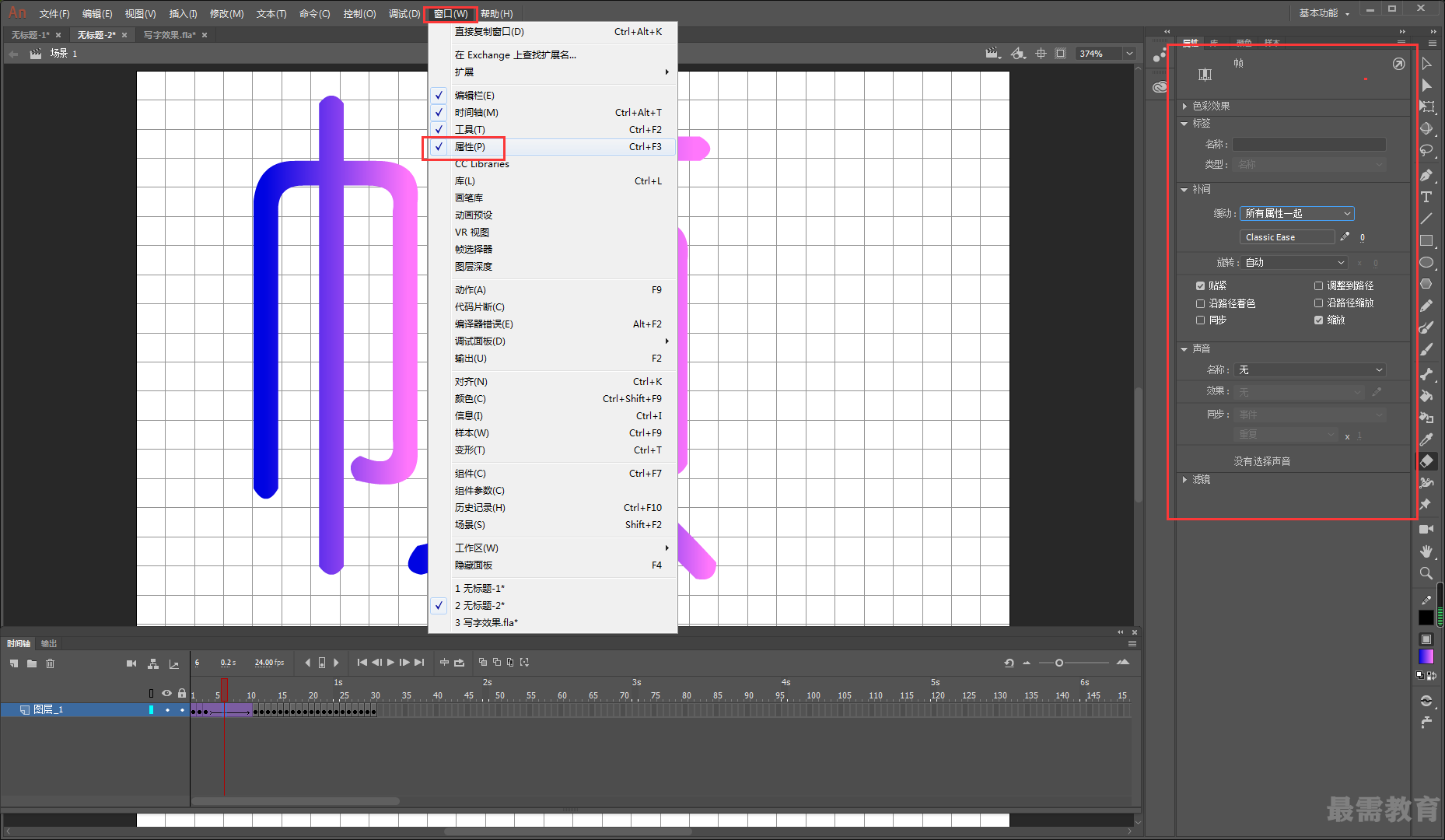Choose 对齐(N) in window menu
1445x840 pixels.
click(552, 382)
